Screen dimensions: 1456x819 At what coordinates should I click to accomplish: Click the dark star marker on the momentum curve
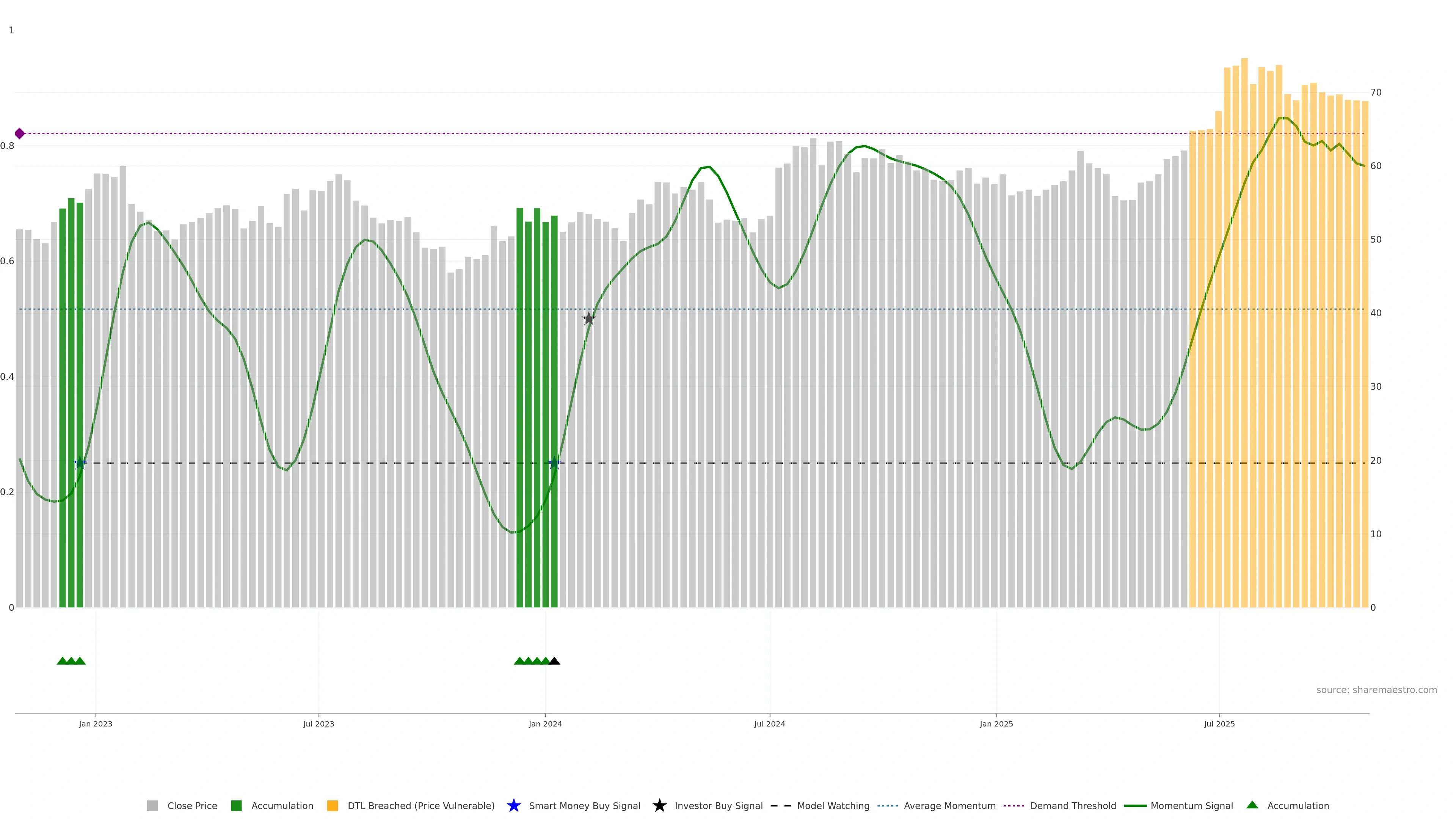tap(588, 319)
